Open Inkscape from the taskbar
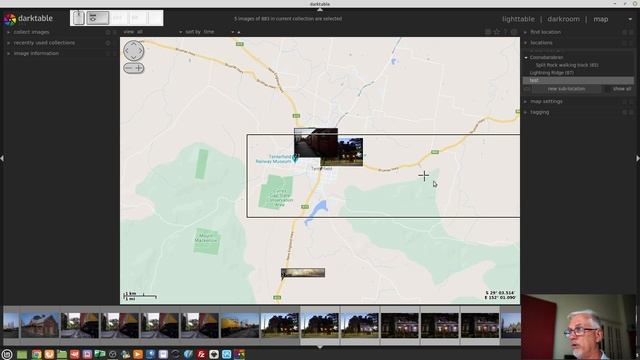 click(214, 354)
